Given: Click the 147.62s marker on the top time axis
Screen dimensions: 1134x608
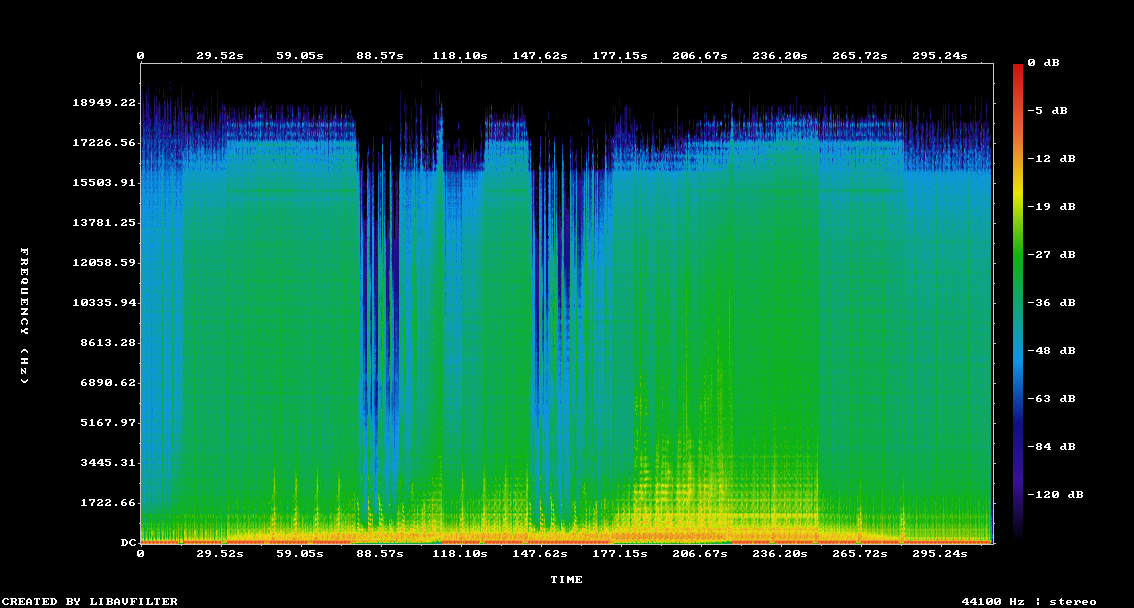Looking at the screenshot, I should pyautogui.click(x=539, y=56).
